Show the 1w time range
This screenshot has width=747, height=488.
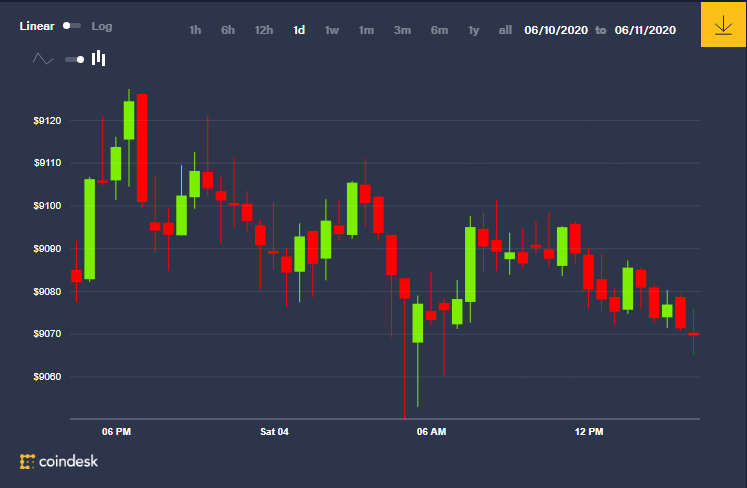tap(332, 30)
